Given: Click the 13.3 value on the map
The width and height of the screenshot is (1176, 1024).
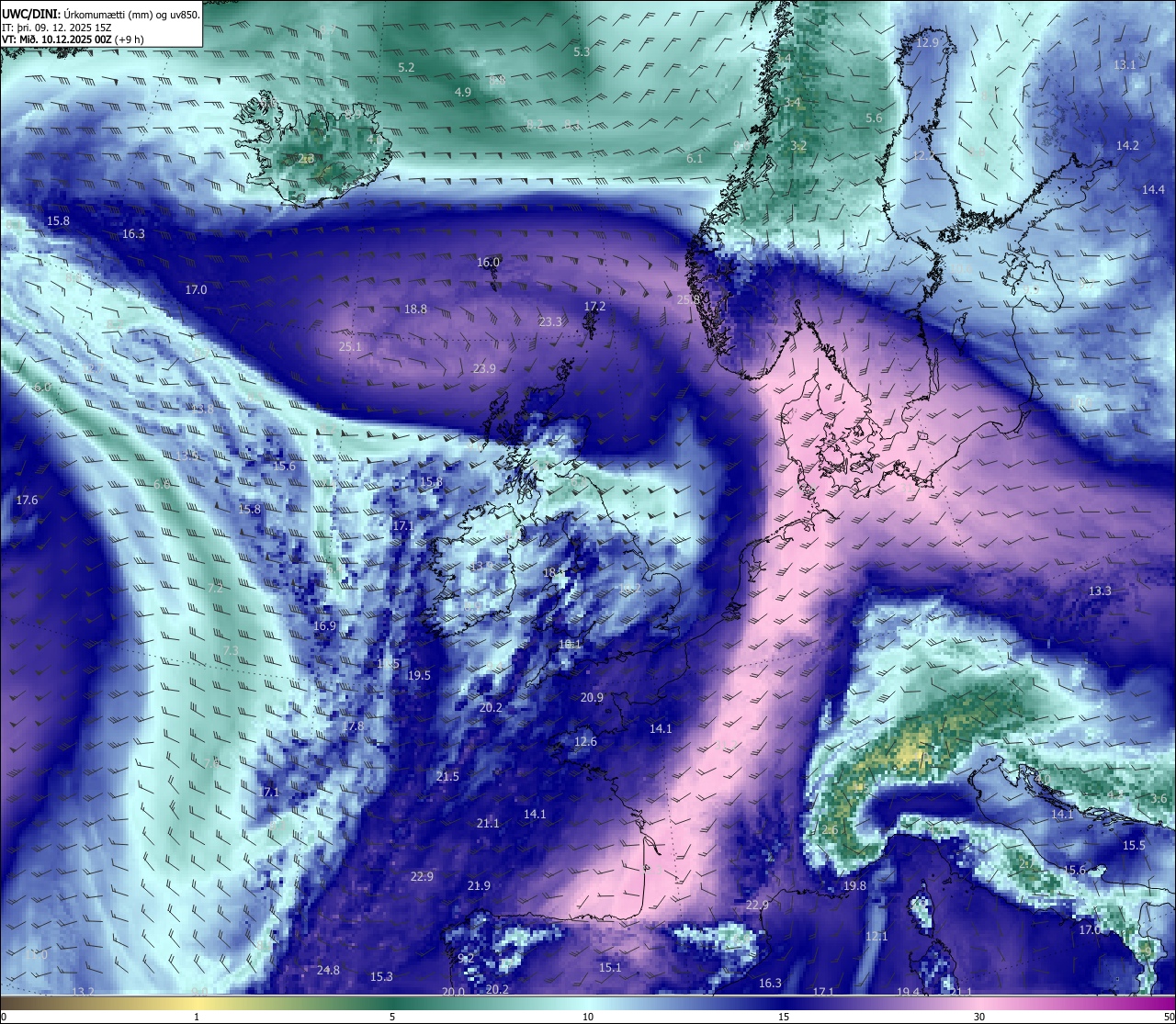Looking at the screenshot, I should click(1100, 591).
